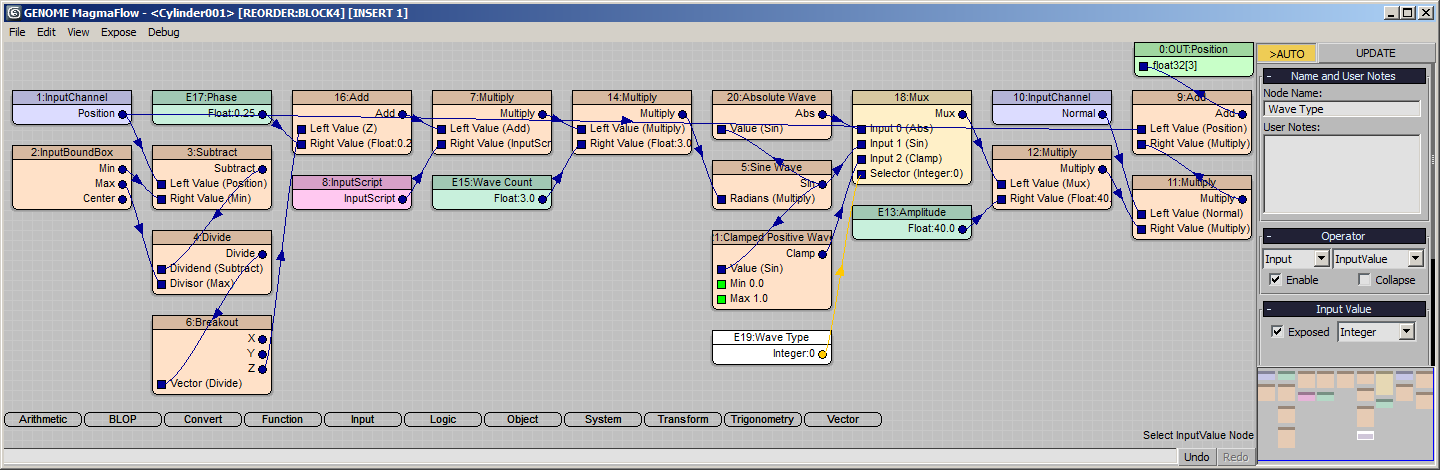
Task: Collapse the Operator rollout
Action: 1343,236
